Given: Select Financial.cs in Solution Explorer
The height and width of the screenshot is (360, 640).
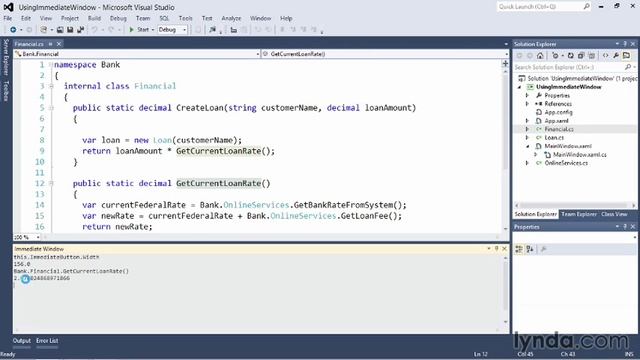Looking at the screenshot, I should 559,129.
